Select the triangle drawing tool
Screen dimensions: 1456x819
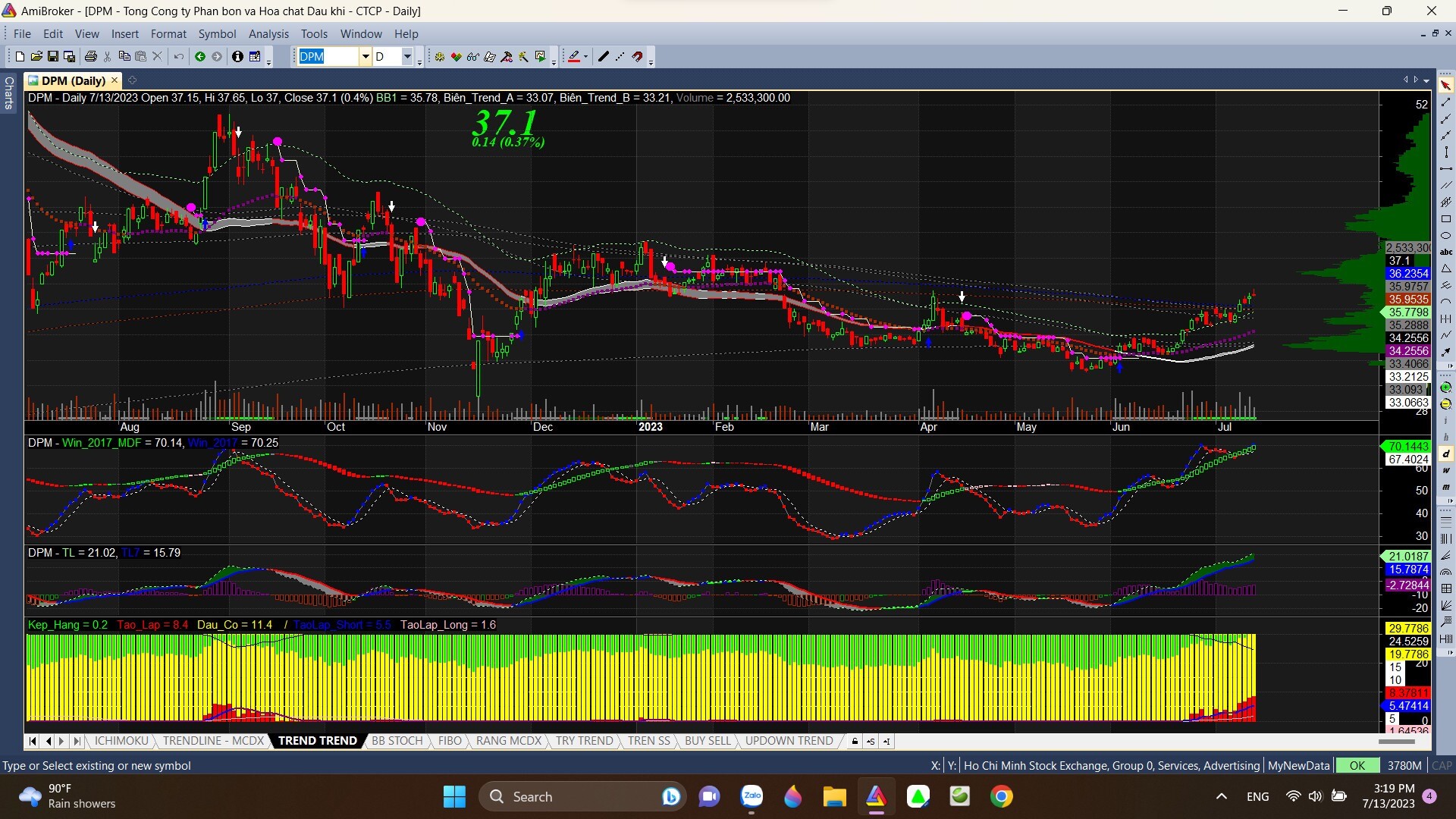tap(1446, 268)
